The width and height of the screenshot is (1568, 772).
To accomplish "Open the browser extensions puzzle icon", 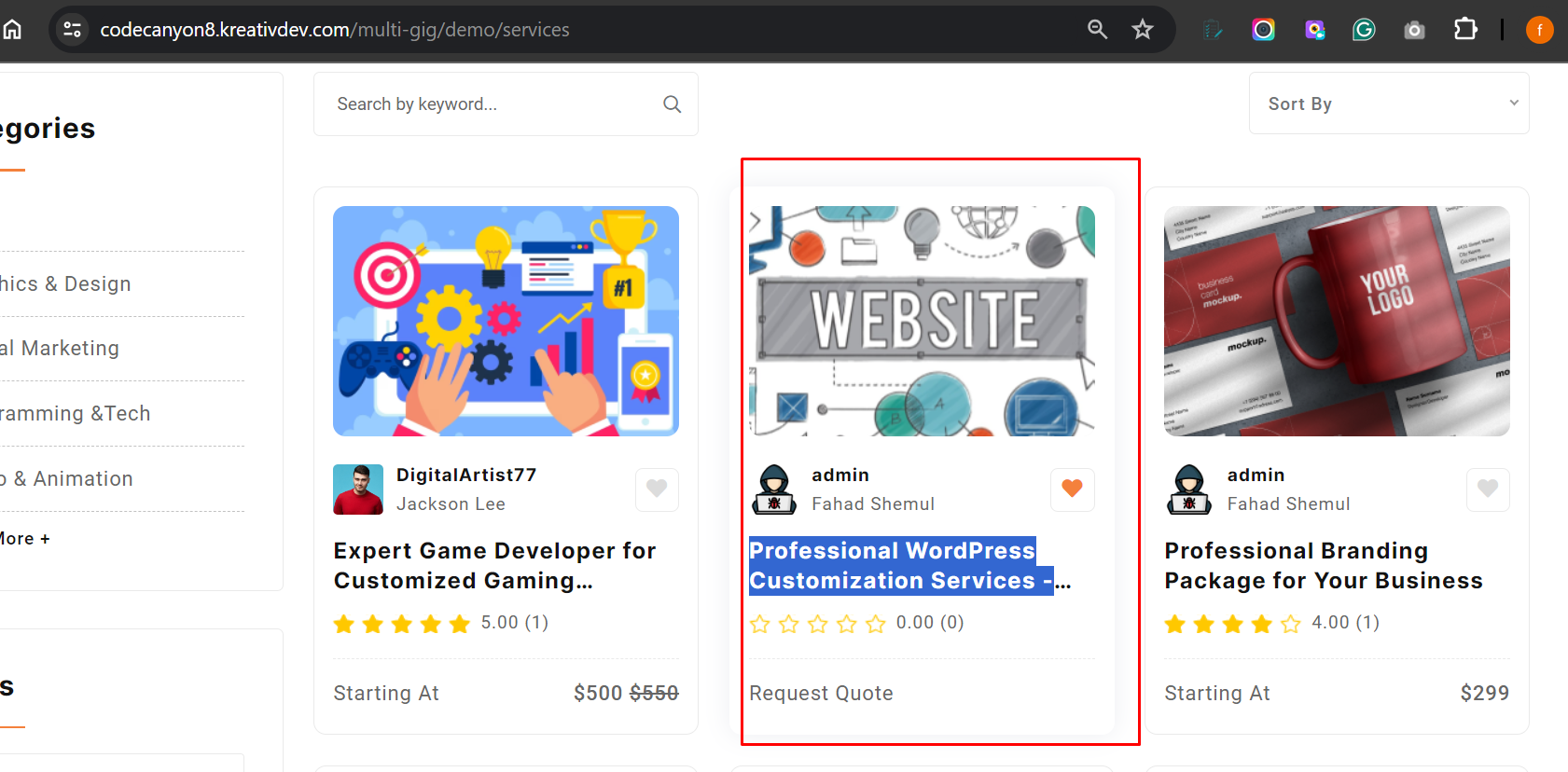I will (x=1465, y=30).
